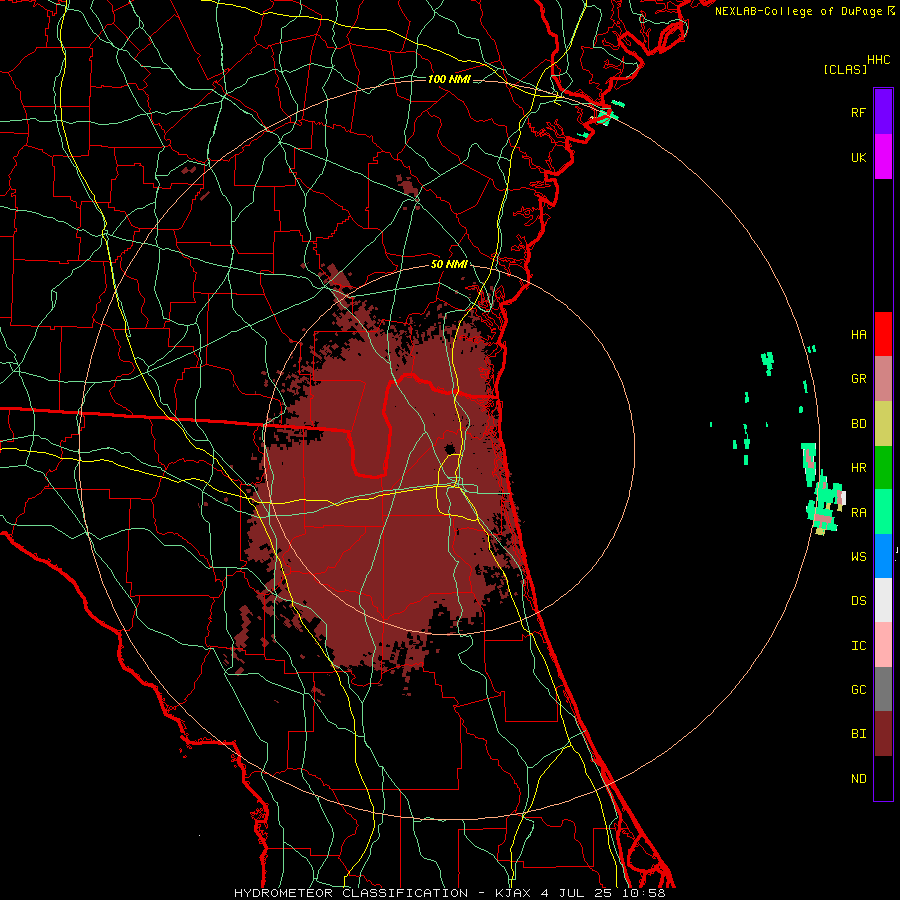Click the WS legend label
Screen dimensions: 900x900
click(x=858, y=556)
